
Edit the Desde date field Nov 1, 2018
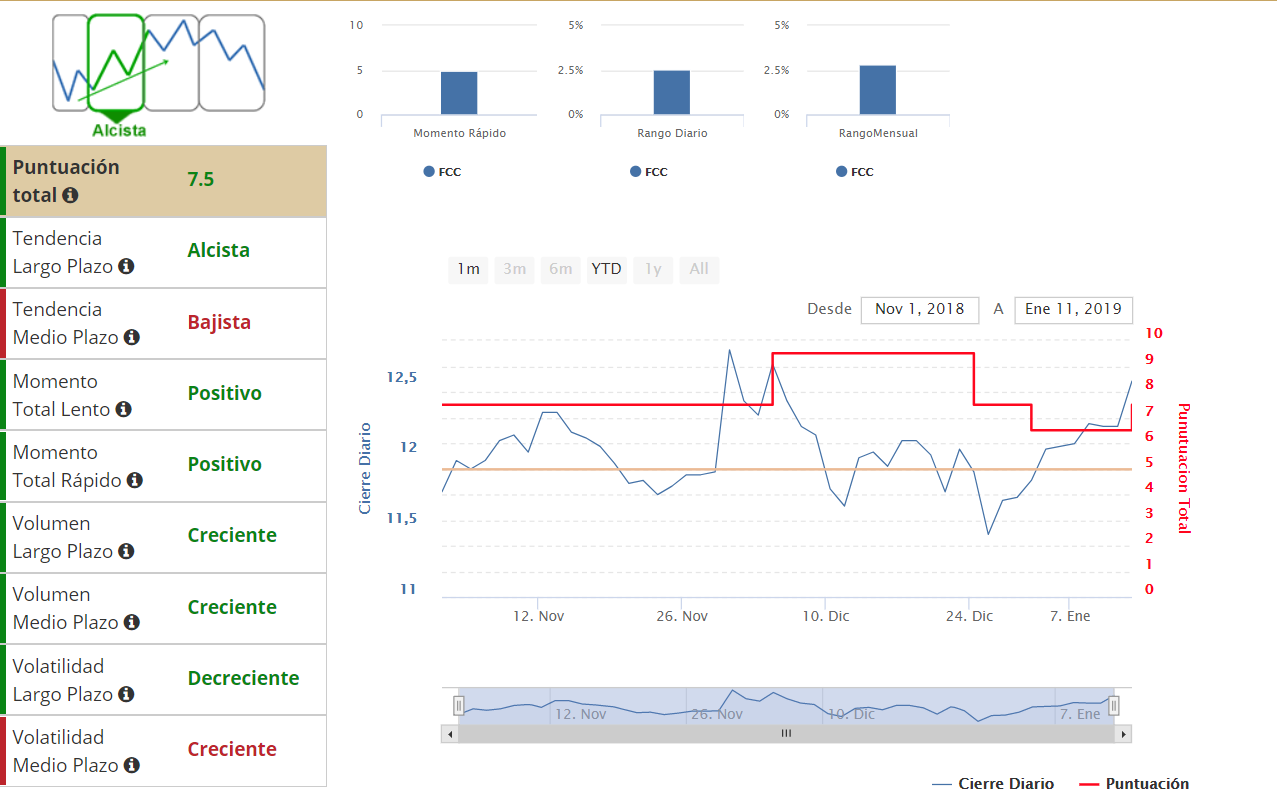pyautogui.click(x=919, y=309)
